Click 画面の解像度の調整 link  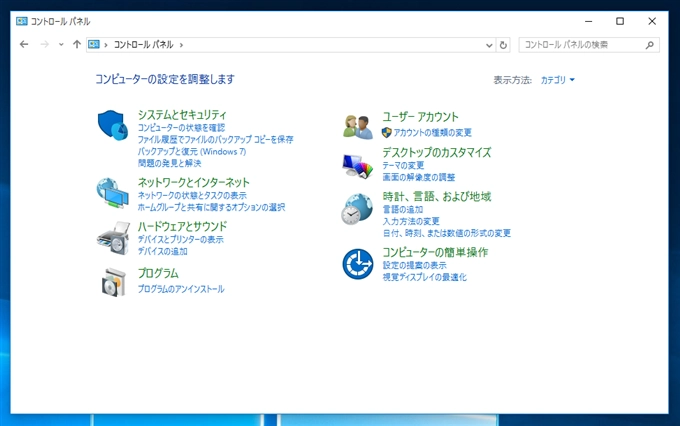tap(418, 177)
